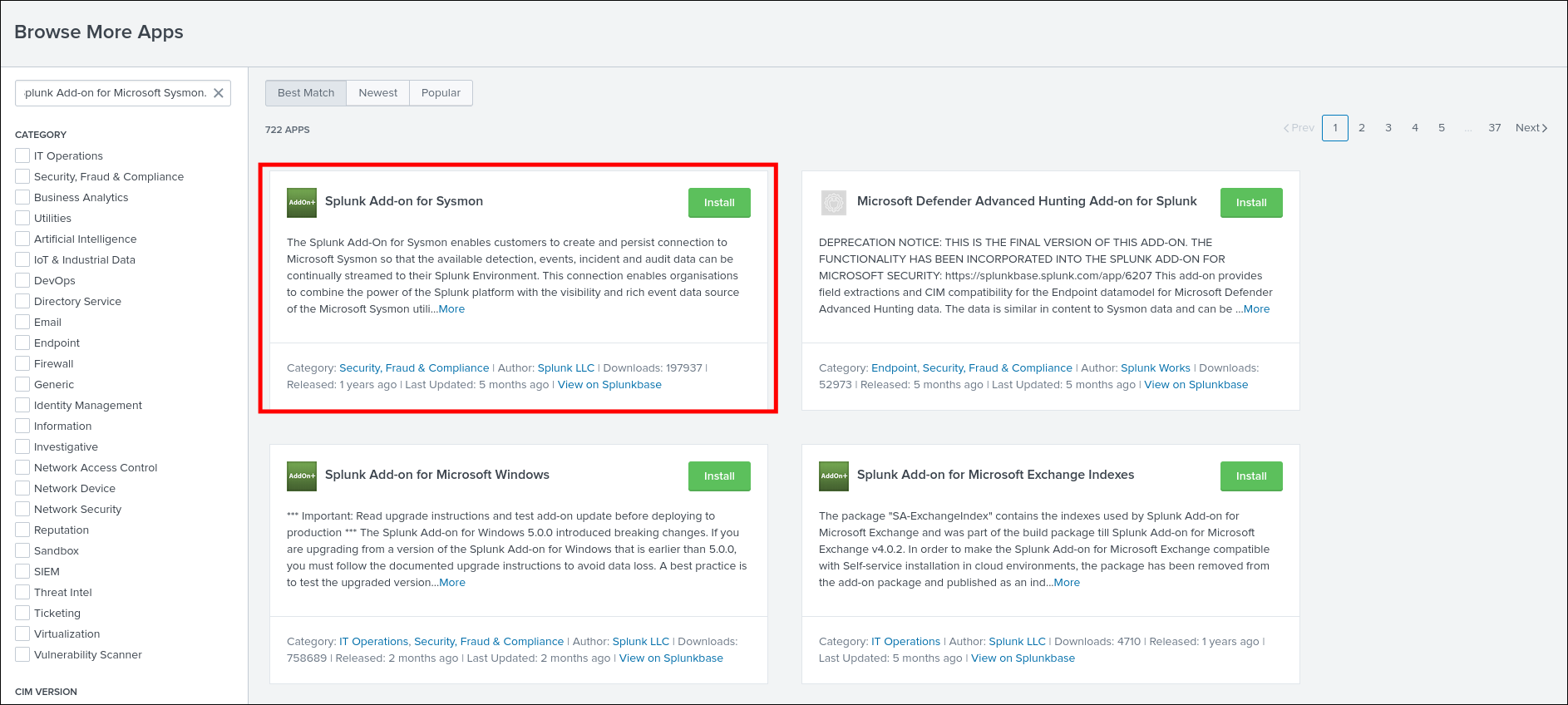Open Splunk LLC author link in Sysmon card
The height and width of the screenshot is (705, 1568).
click(566, 368)
